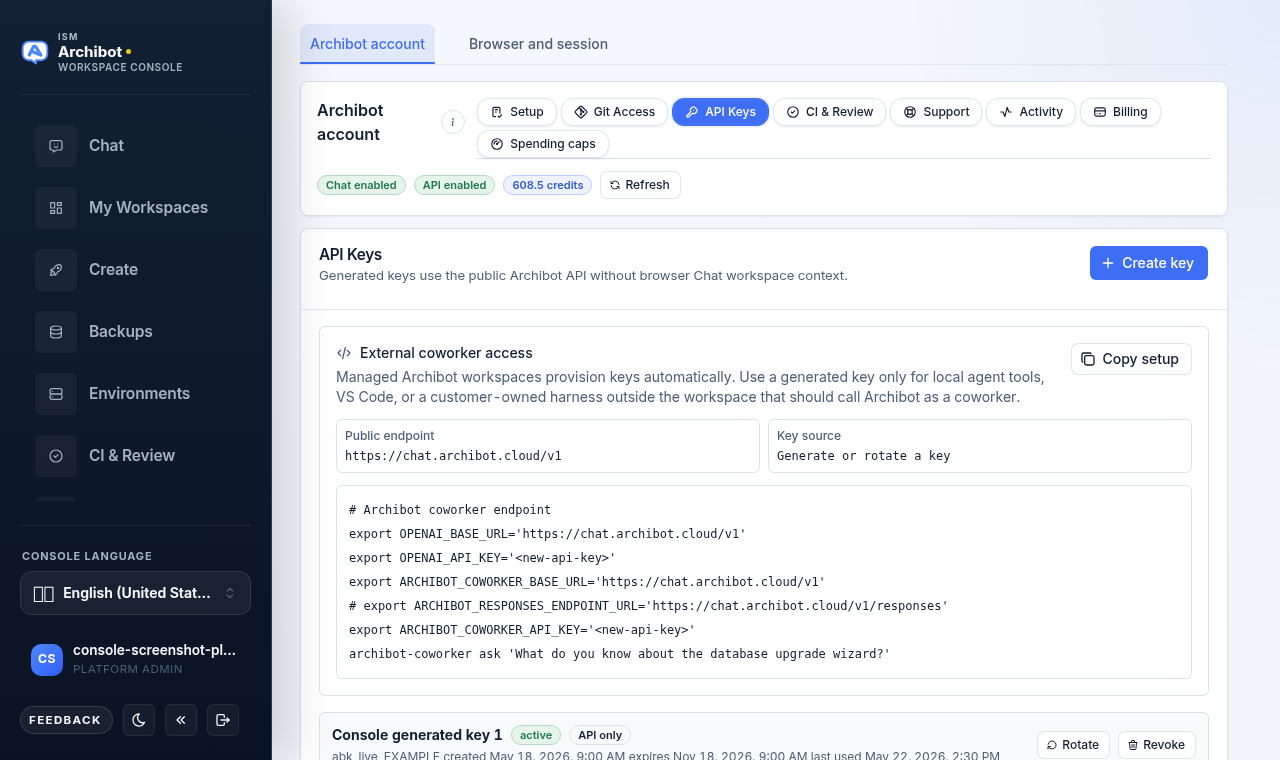Click the sign out icon
Image resolution: width=1280 pixels, height=760 pixels.
pyautogui.click(x=223, y=720)
